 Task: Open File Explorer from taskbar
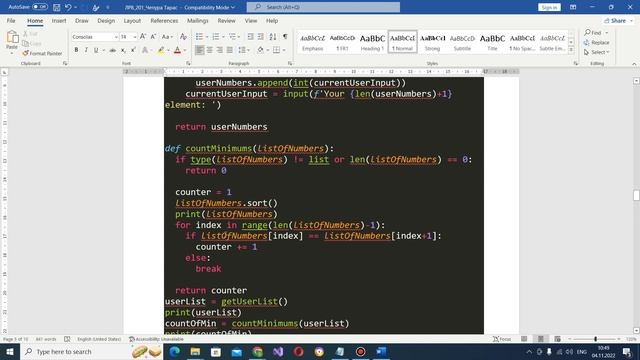(x=195, y=351)
